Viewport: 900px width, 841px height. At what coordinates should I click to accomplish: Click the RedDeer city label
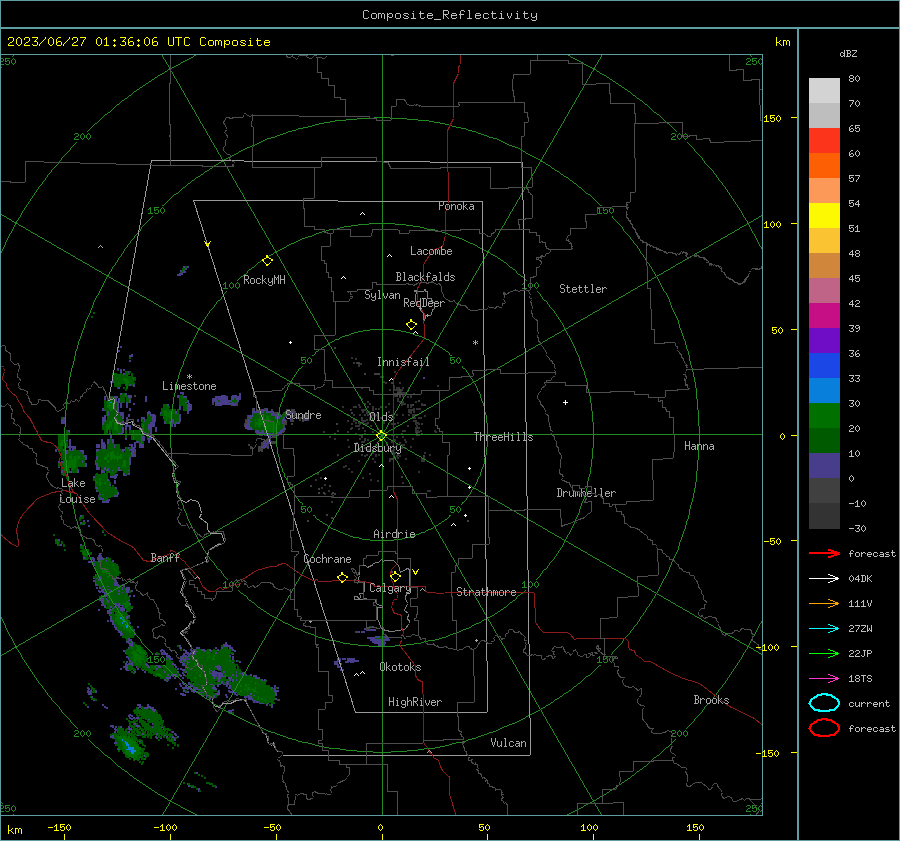pyautogui.click(x=424, y=303)
